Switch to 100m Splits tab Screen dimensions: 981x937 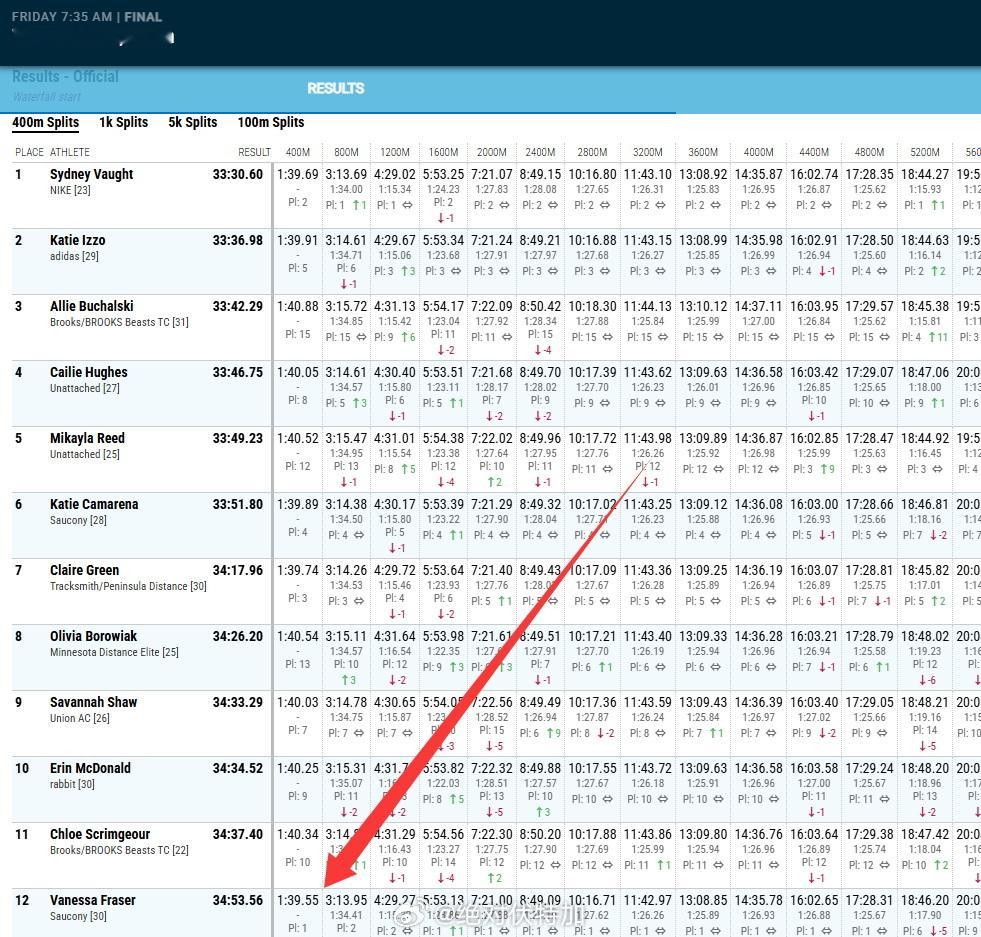coord(271,122)
